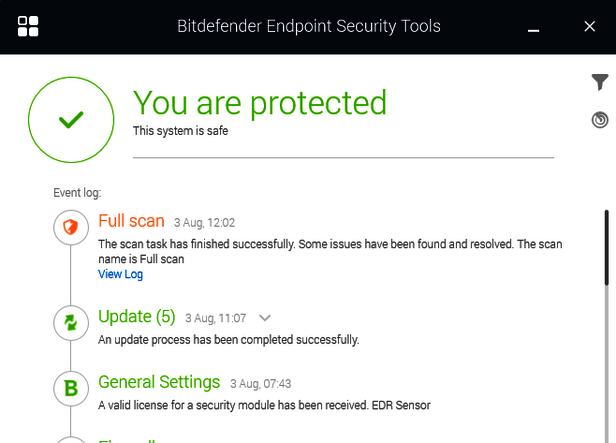616x443 pixels.
Task: Click the "You are protected" heading
Action: pyautogui.click(x=260, y=103)
